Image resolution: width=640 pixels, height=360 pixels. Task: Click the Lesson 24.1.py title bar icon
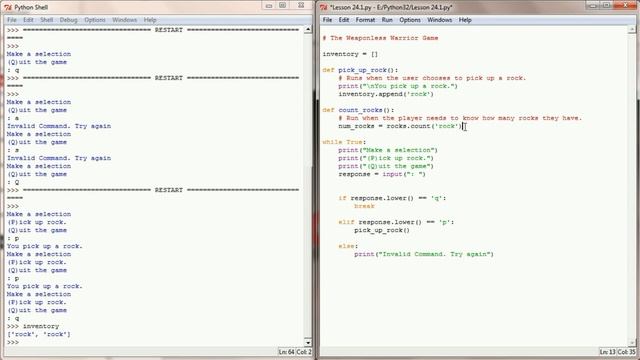click(323, 7)
